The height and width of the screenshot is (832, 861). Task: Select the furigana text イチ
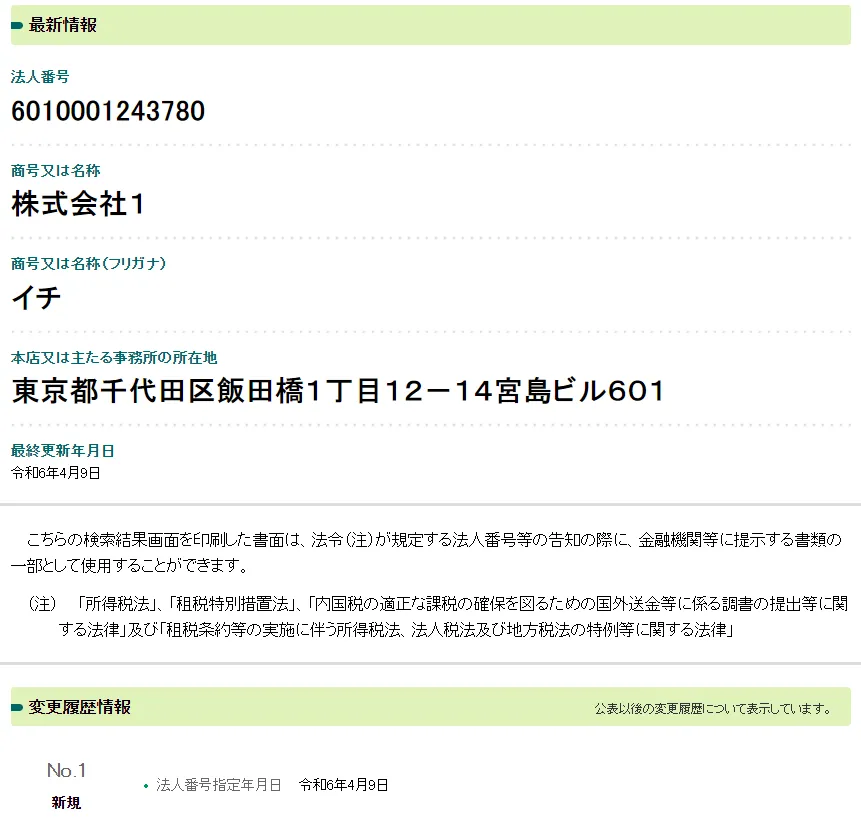pyautogui.click(x=37, y=297)
